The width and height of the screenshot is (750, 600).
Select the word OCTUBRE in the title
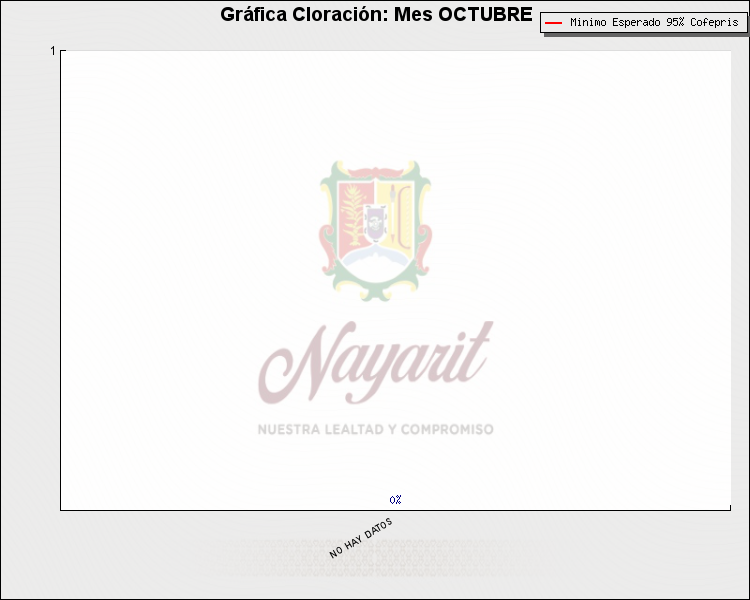coord(485,15)
